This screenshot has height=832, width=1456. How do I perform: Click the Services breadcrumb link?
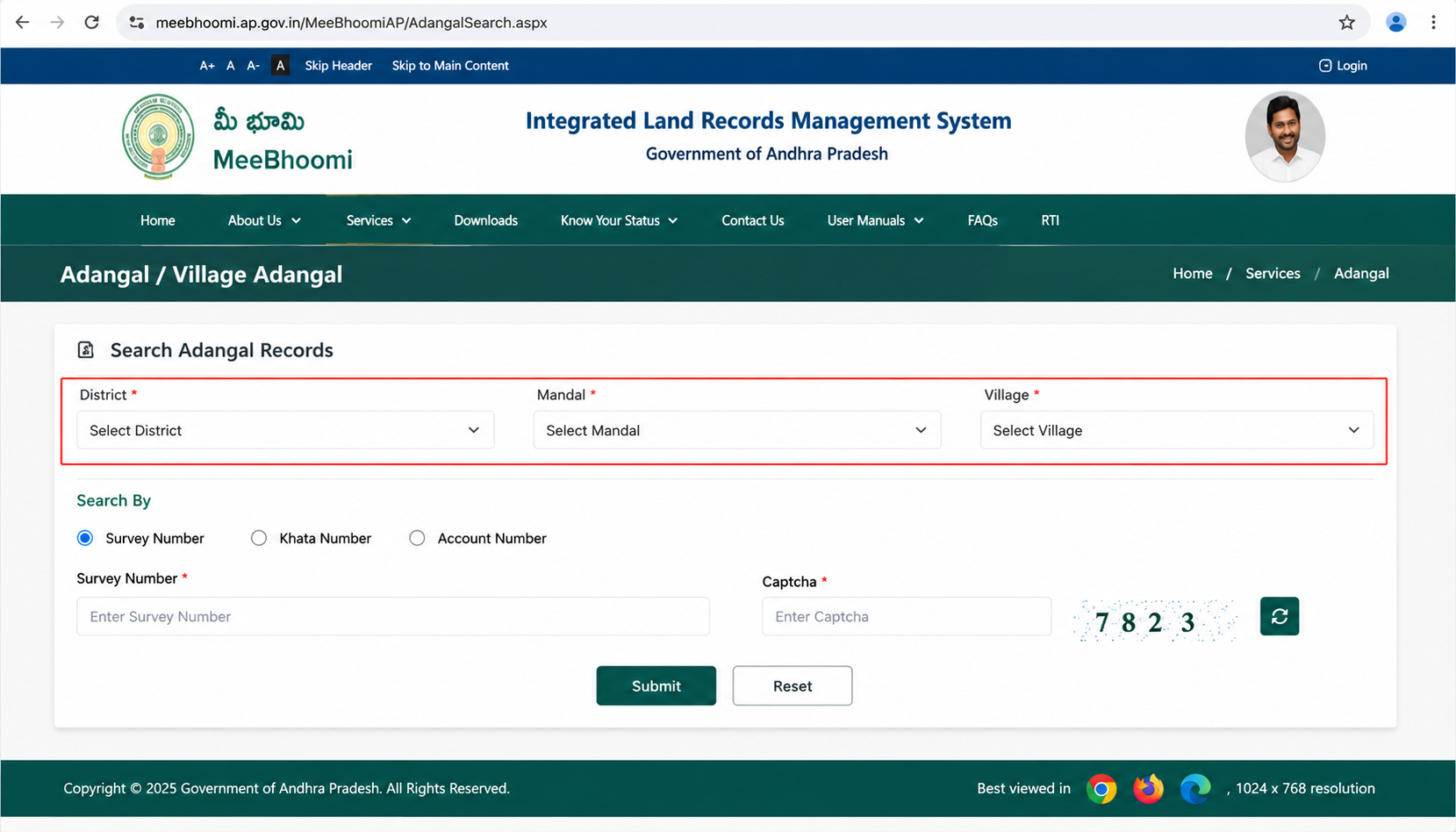click(x=1273, y=273)
